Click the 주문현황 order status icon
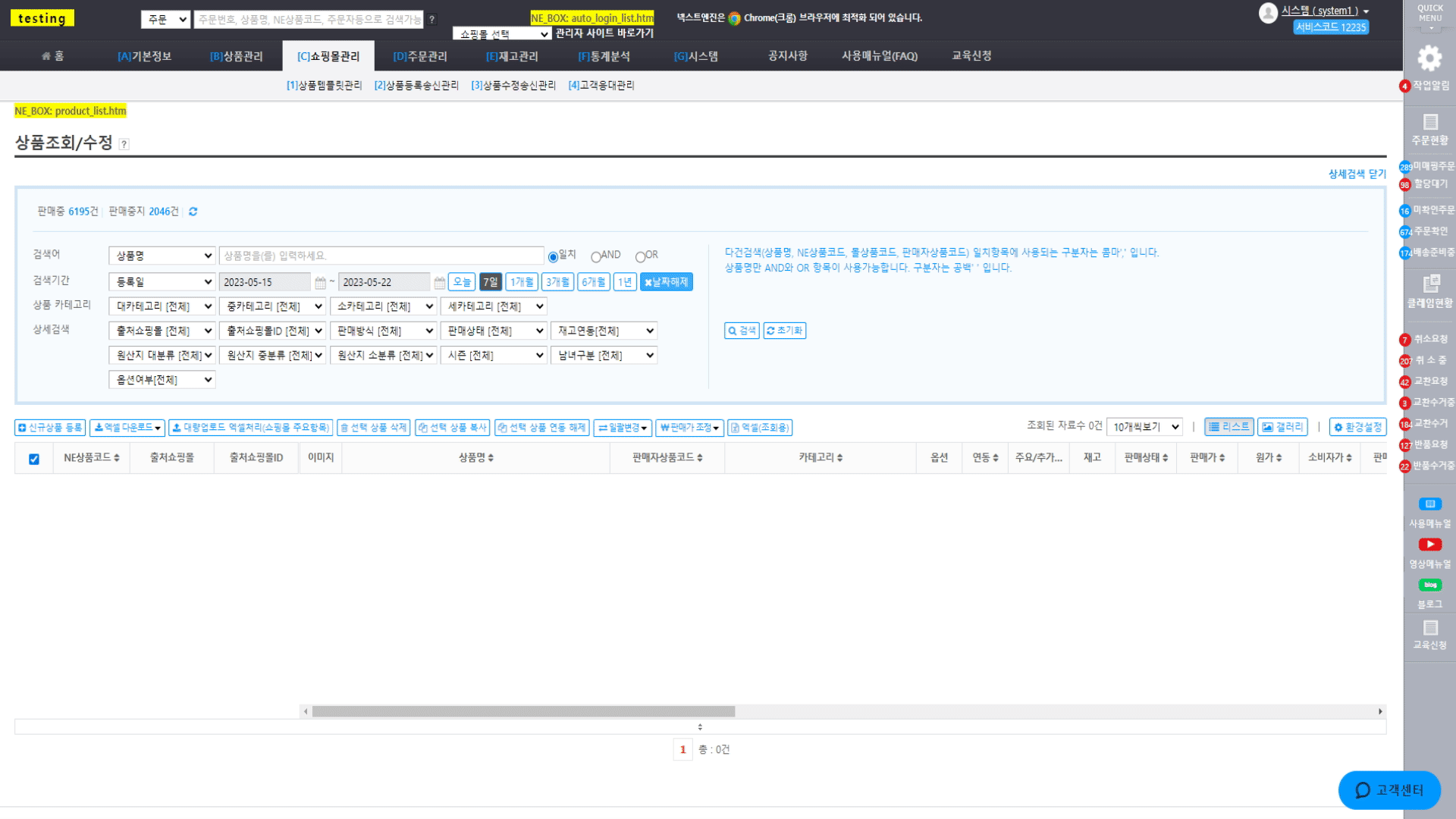The height and width of the screenshot is (819, 1456). (1430, 122)
